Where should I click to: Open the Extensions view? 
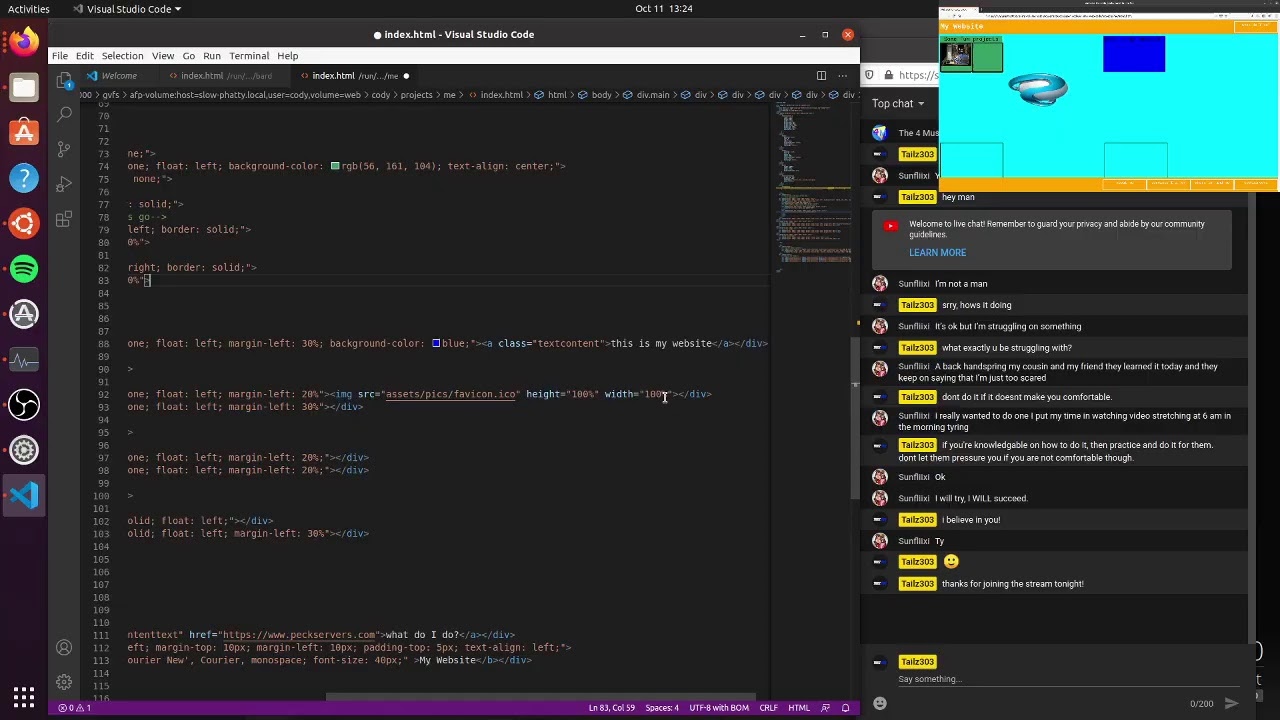click(x=64, y=219)
